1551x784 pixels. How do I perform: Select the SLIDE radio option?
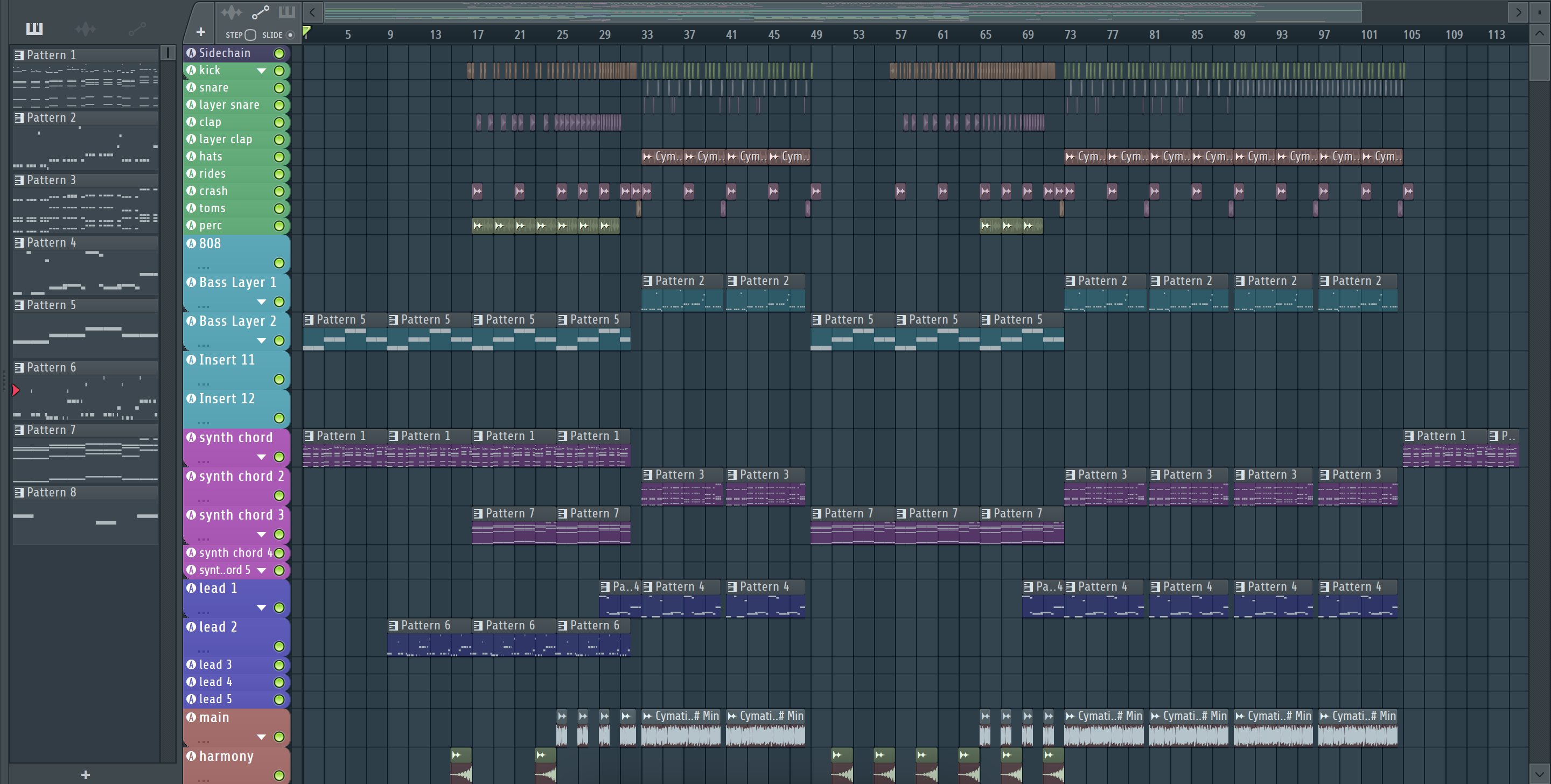[x=290, y=35]
